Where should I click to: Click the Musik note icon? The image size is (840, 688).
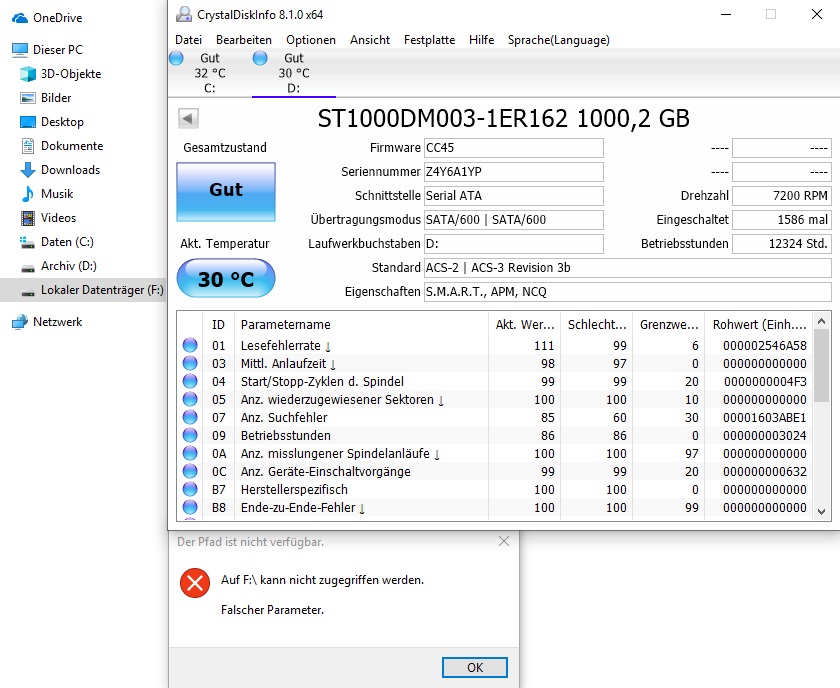pyautogui.click(x=28, y=194)
